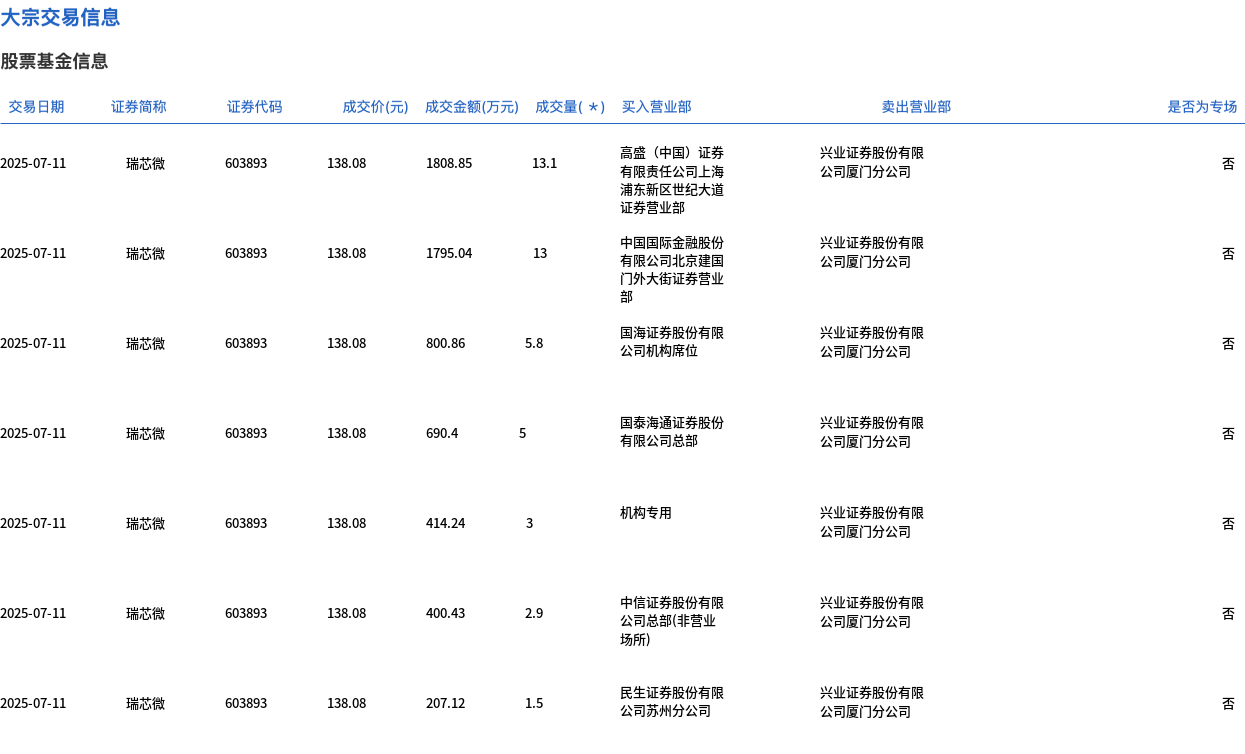Click the 国泰海通证券 buyer cell
Screen dimensions: 1245x754
coord(672,432)
